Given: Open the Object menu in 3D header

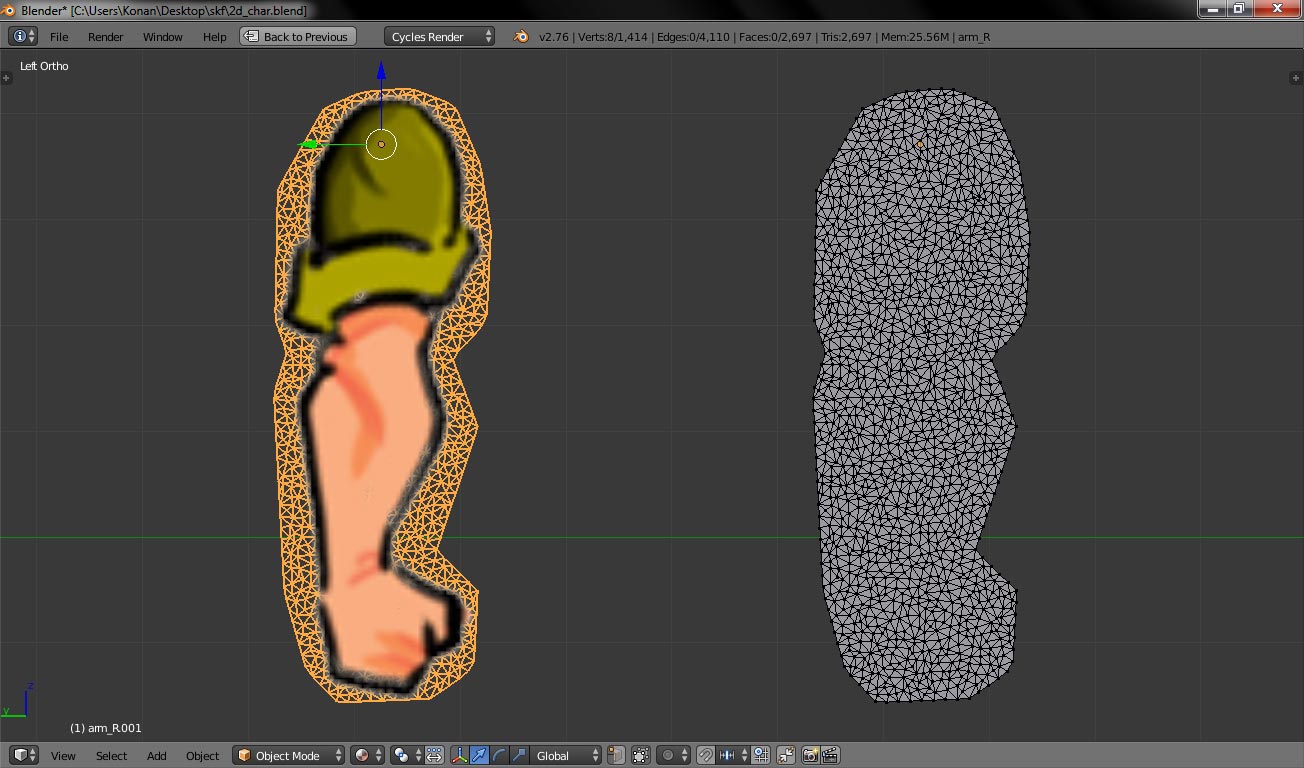Looking at the screenshot, I should pos(202,755).
